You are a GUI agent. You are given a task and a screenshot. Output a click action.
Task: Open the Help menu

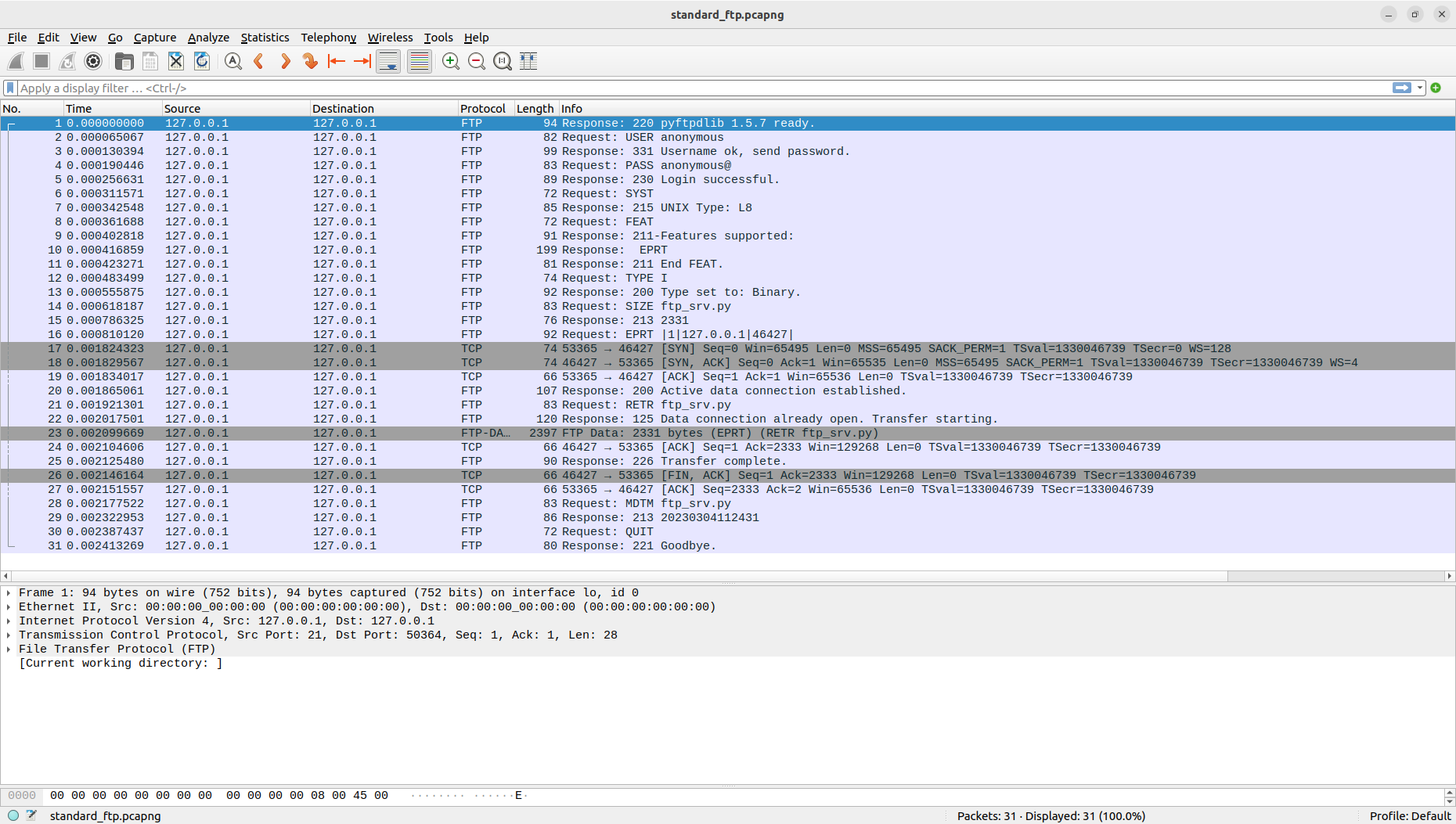(x=476, y=38)
